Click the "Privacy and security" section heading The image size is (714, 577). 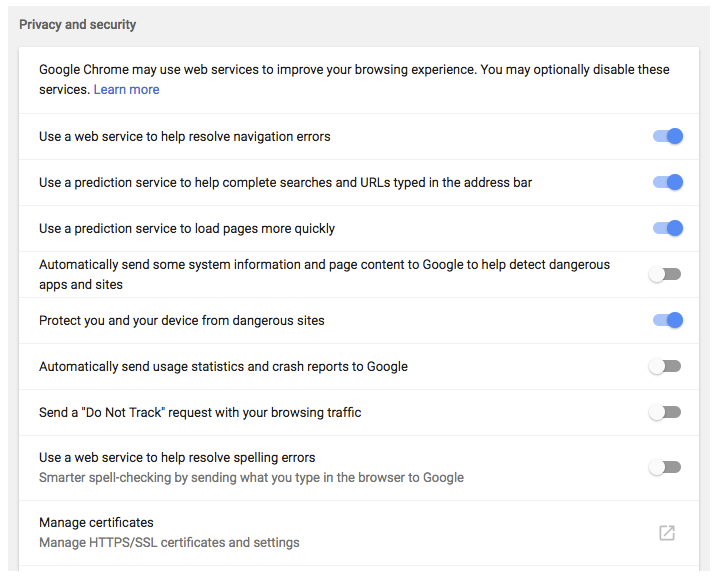click(x=77, y=25)
